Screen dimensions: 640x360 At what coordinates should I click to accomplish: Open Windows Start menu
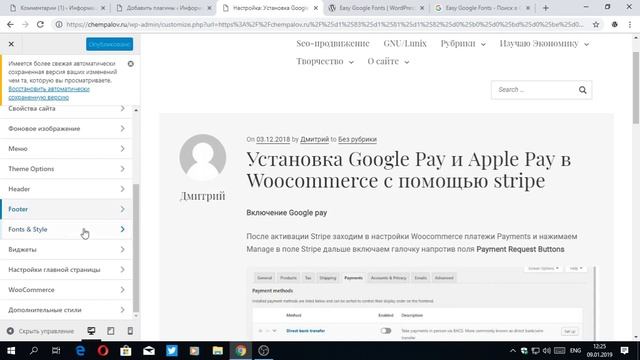(11, 351)
